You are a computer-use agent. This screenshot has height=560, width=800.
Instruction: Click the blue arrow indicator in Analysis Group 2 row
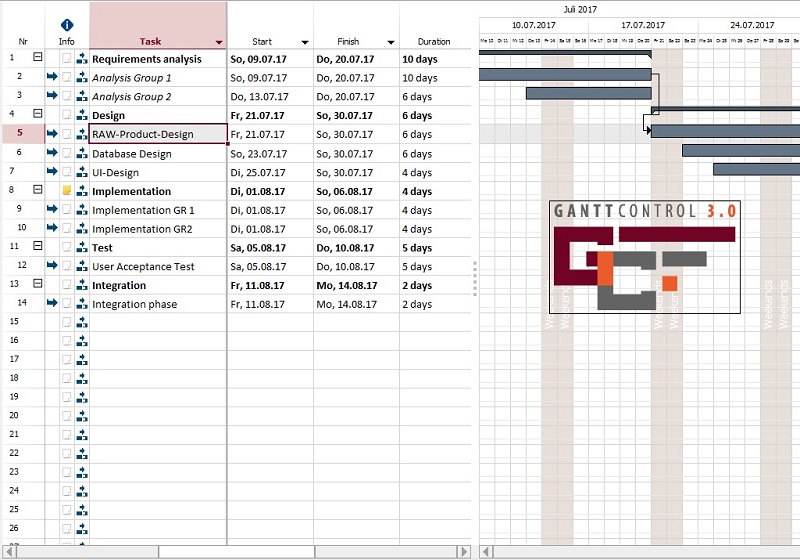coord(52,95)
